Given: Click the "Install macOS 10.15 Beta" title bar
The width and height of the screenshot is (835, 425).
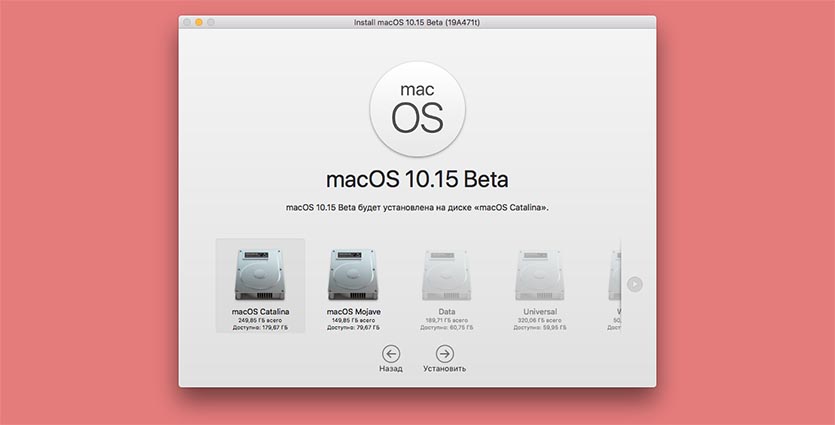Looking at the screenshot, I should (x=417, y=22).
